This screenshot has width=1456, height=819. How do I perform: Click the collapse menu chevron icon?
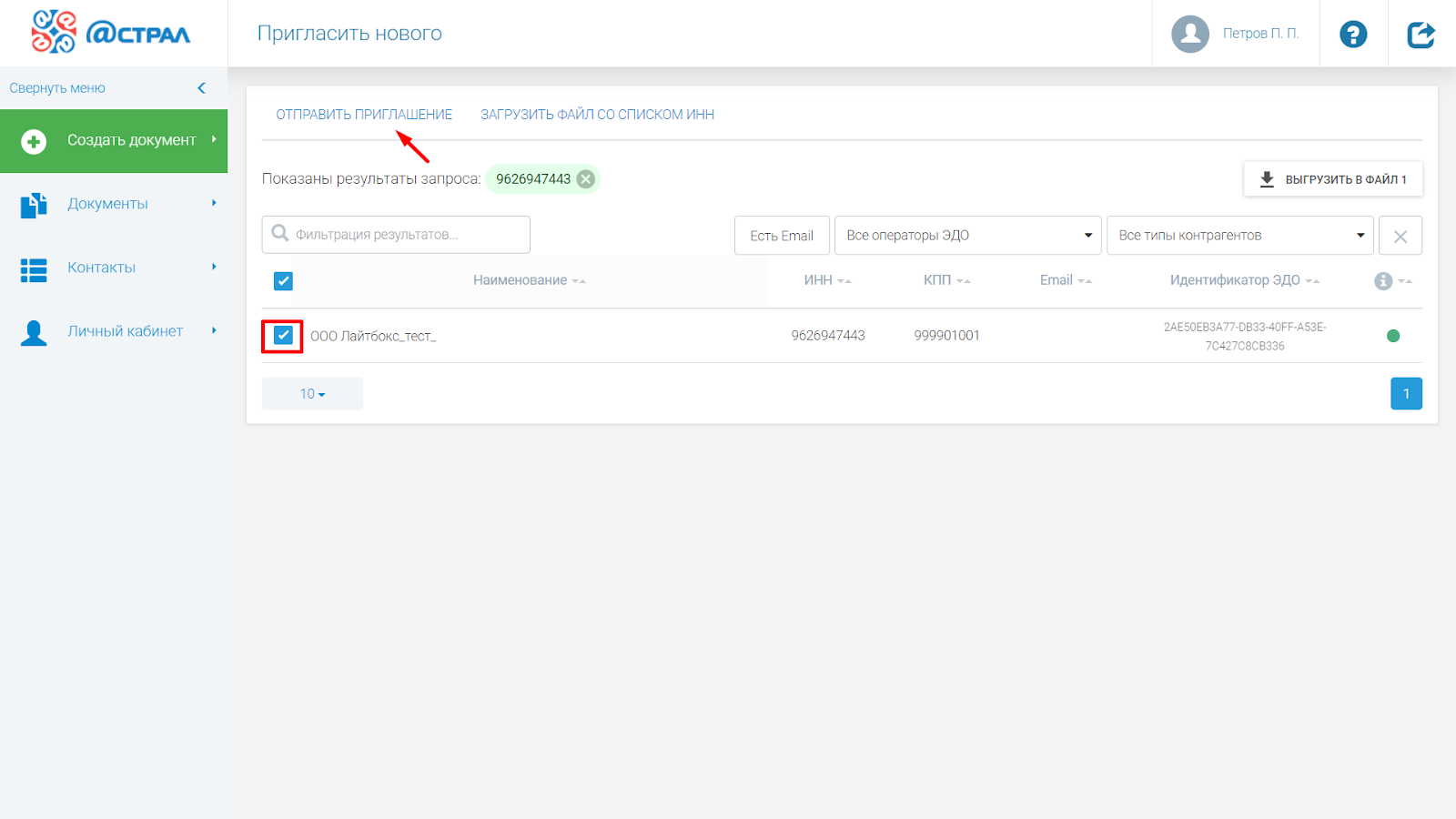tap(201, 88)
